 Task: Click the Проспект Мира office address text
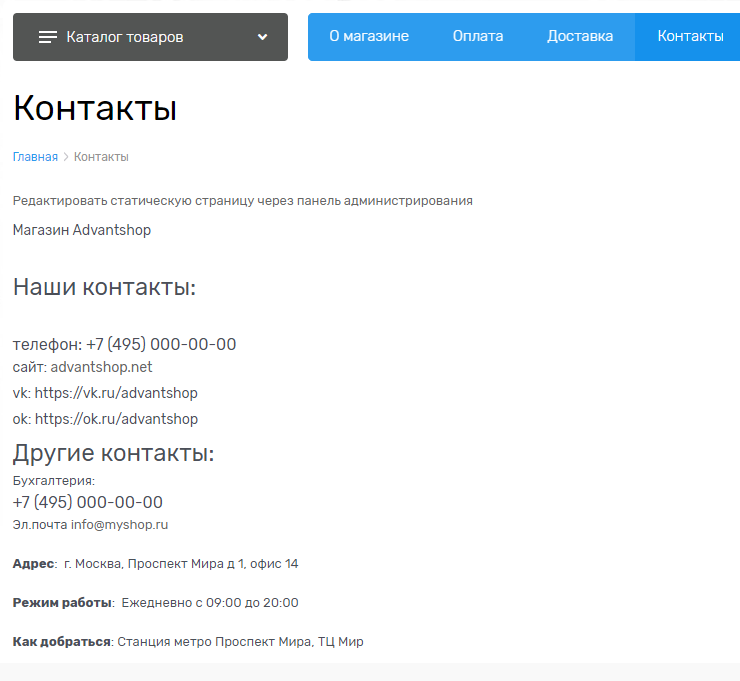[180, 564]
